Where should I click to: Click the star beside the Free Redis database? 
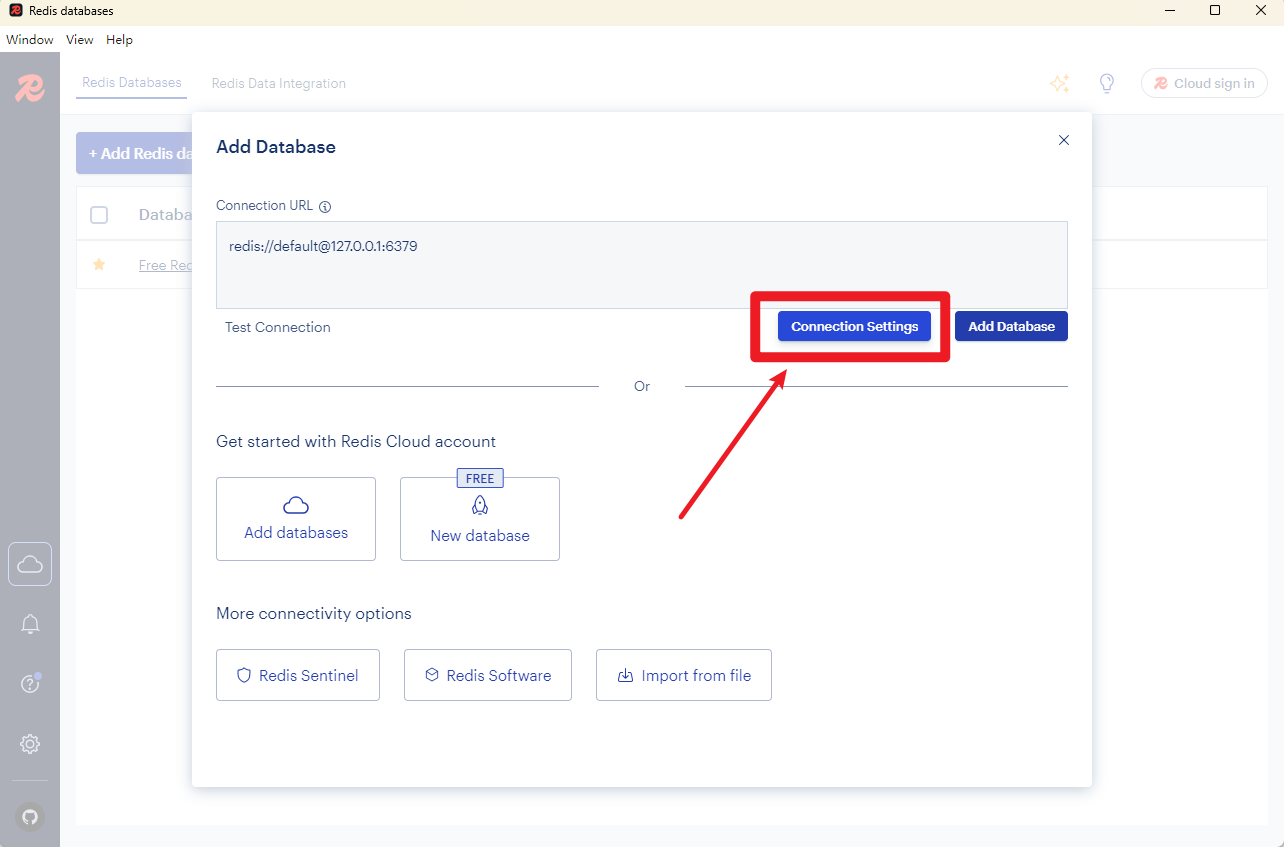(x=99, y=265)
